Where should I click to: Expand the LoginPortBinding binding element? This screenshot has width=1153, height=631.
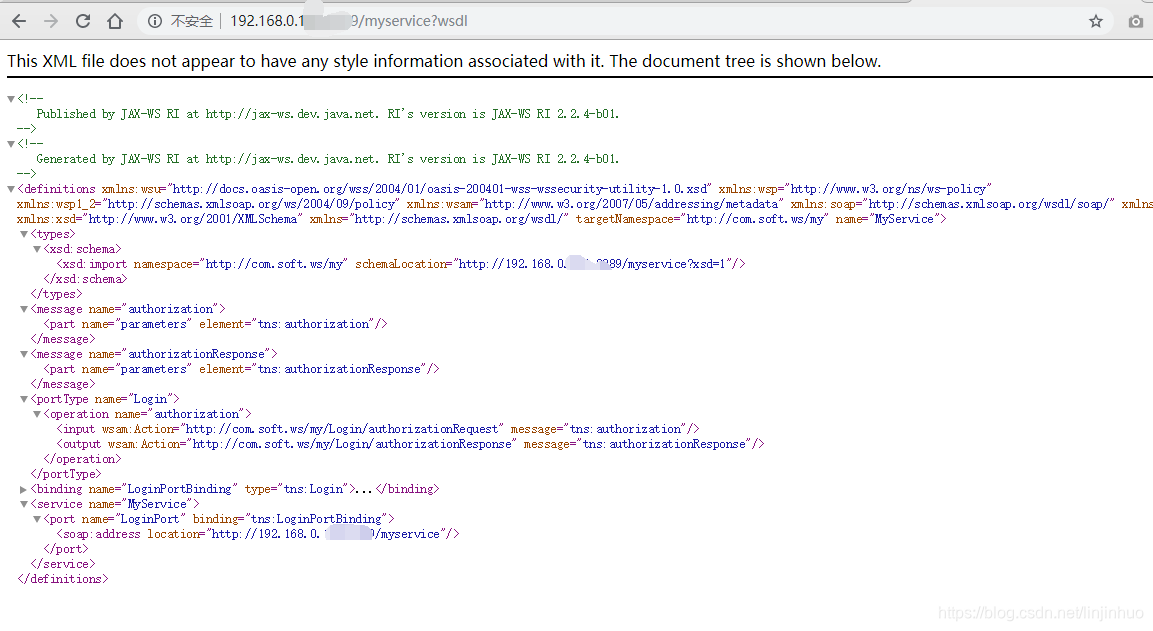pyautogui.click(x=23, y=488)
